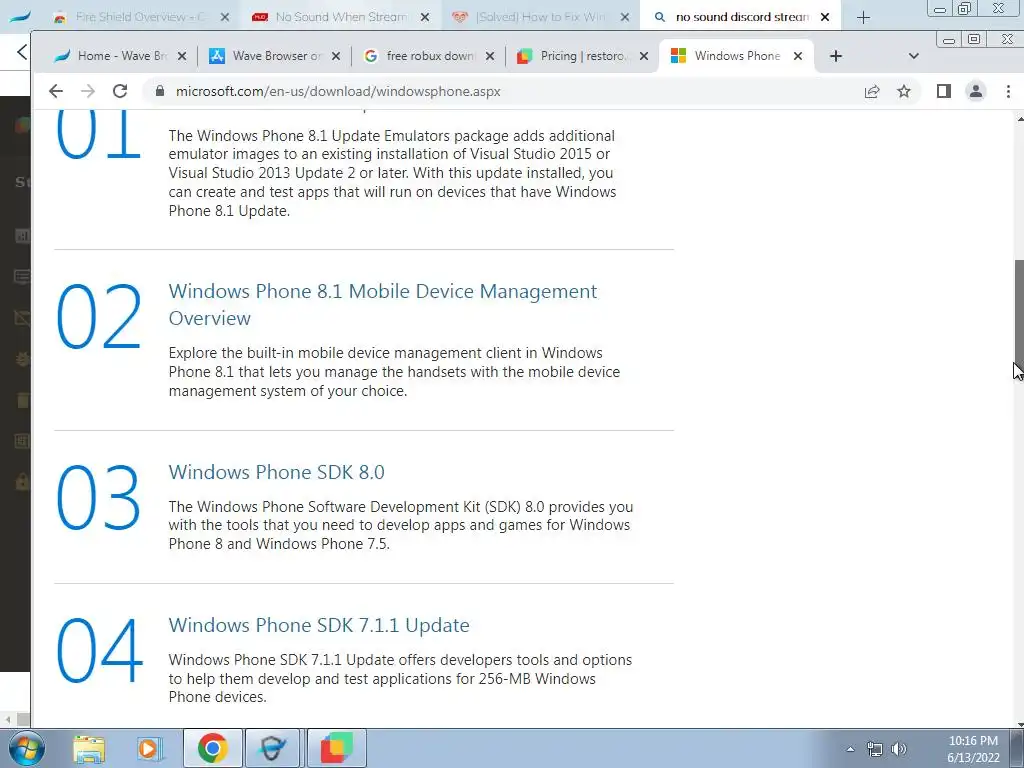Open a new tab in Chrome
The width and height of the screenshot is (1024, 768).
[x=836, y=56]
